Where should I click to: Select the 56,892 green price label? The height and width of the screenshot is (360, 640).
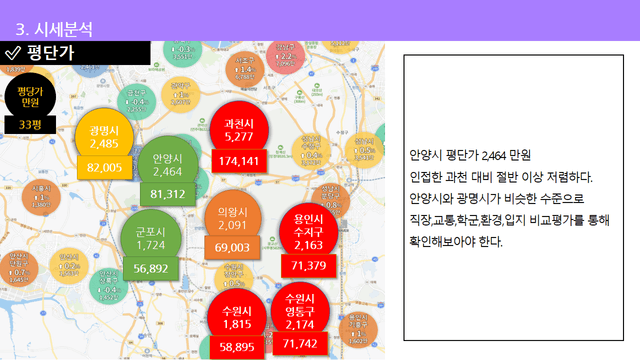click(151, 268)
